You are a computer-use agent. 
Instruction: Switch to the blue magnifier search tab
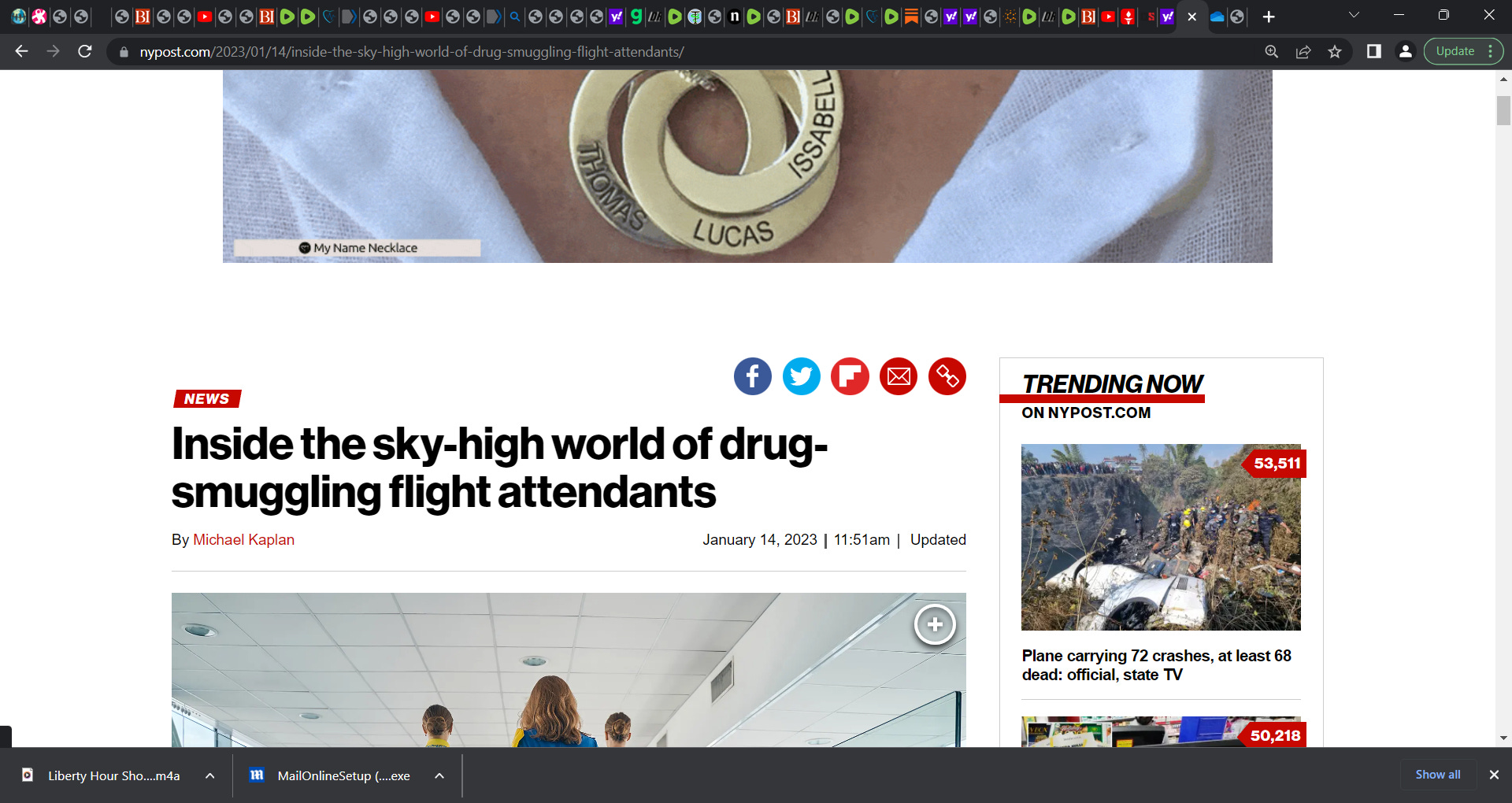pos(515,17)
